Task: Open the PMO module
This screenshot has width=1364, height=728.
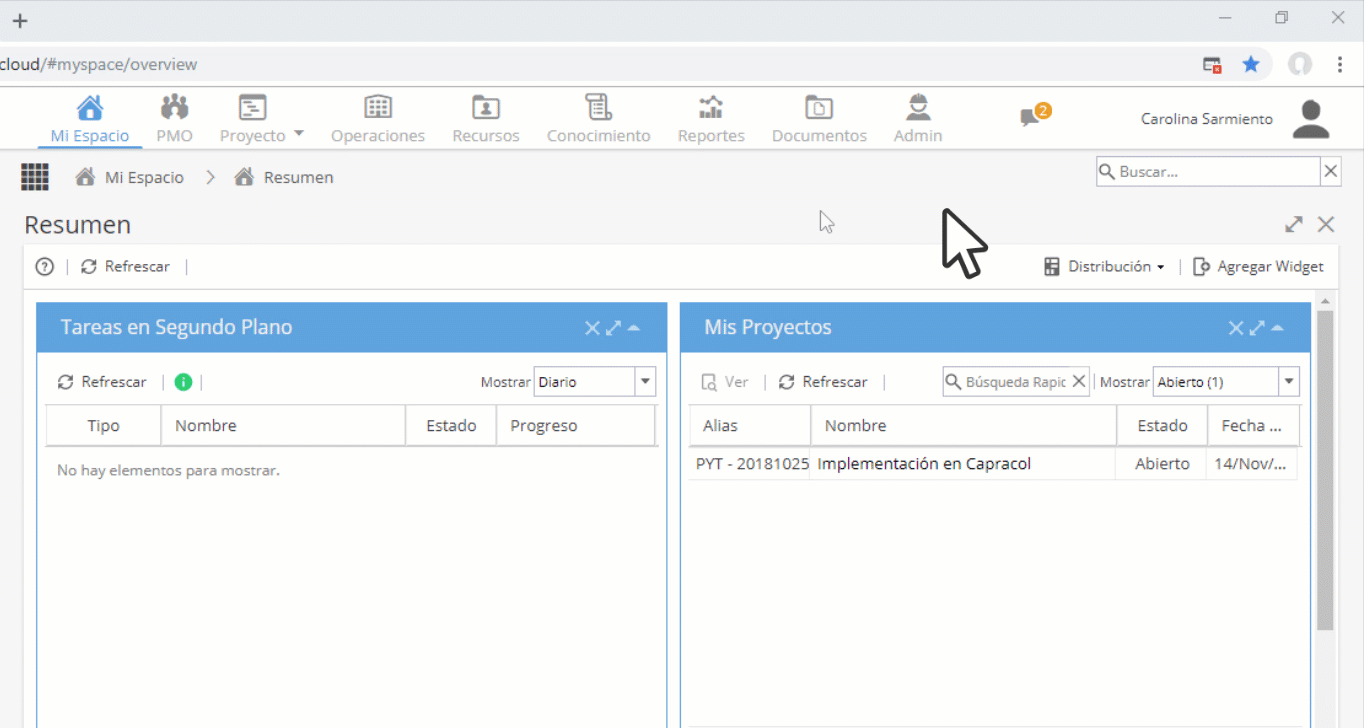Action: click(174, 119)
